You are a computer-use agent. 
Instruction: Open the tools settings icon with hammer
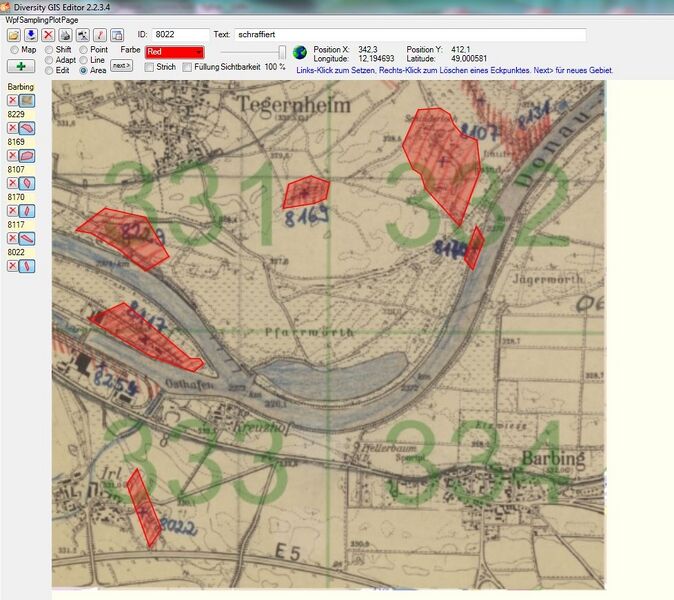pyautogui.click(x=83, y=35)
